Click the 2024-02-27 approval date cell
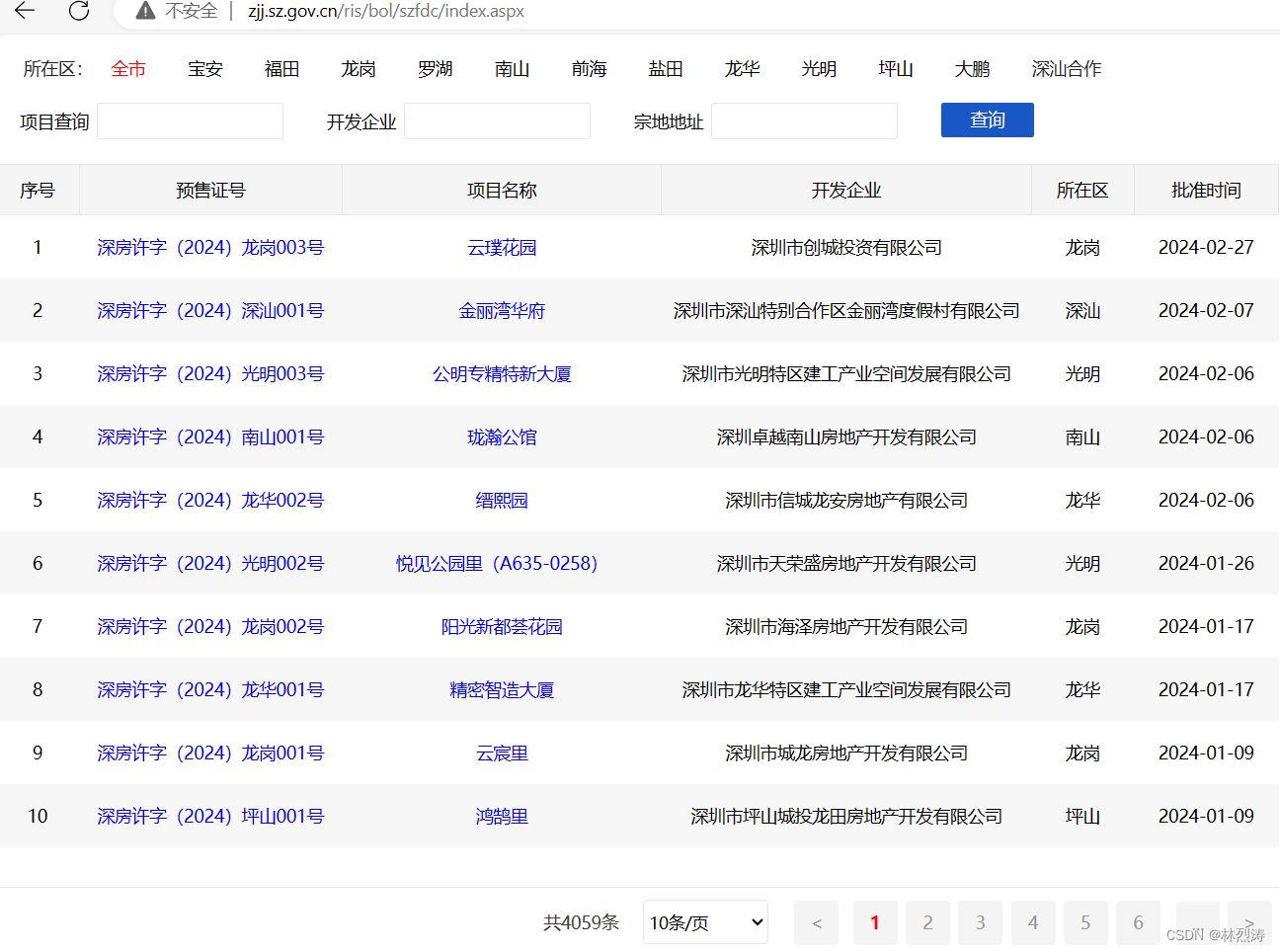This screenshot has height=952, width=1280. 1206,248
